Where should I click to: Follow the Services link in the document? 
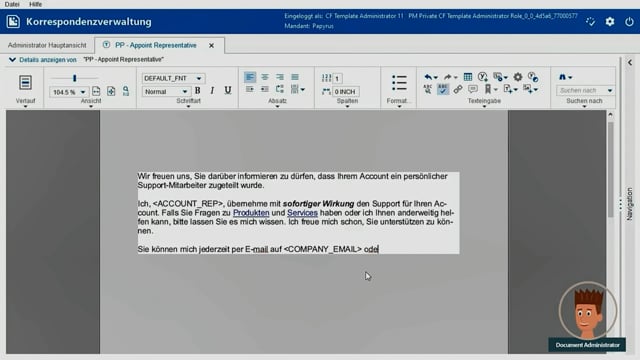point(302,213)
